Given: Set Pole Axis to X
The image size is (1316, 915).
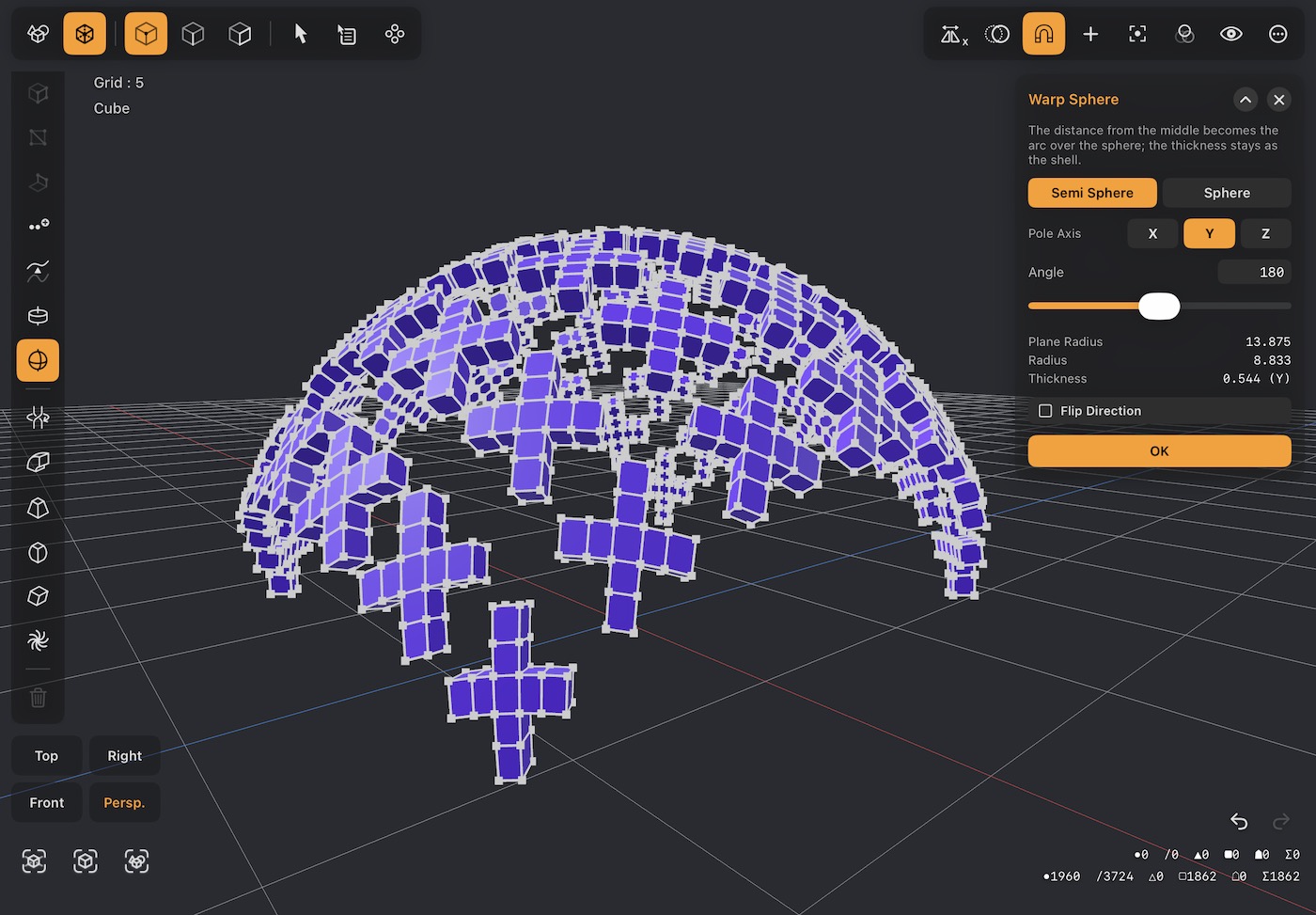Looking at the screenshot, I should pos(1152,233).
